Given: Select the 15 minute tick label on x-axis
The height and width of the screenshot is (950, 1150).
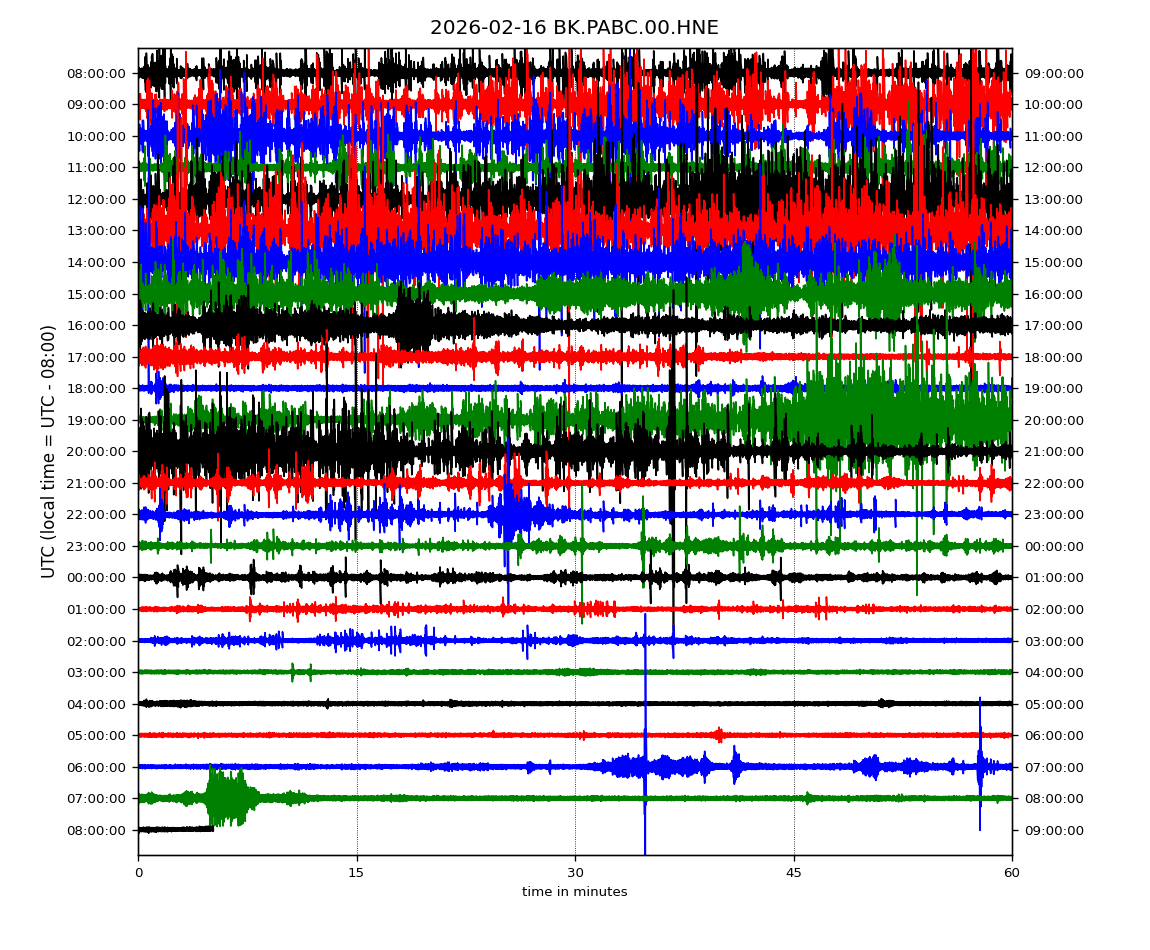Looking at the screenshot, I should (x=357, y=873).
